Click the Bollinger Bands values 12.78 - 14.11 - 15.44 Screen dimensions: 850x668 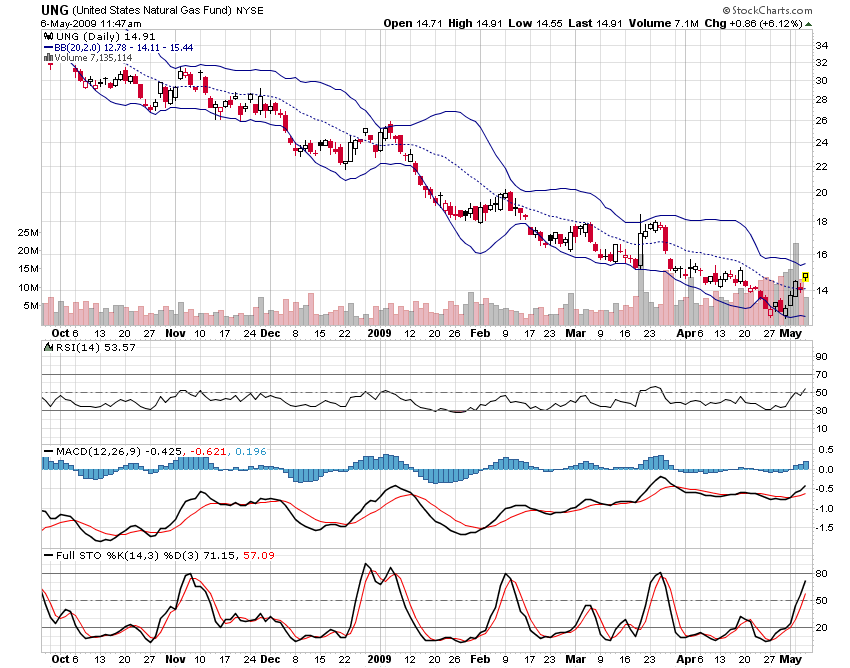[149, 48]
